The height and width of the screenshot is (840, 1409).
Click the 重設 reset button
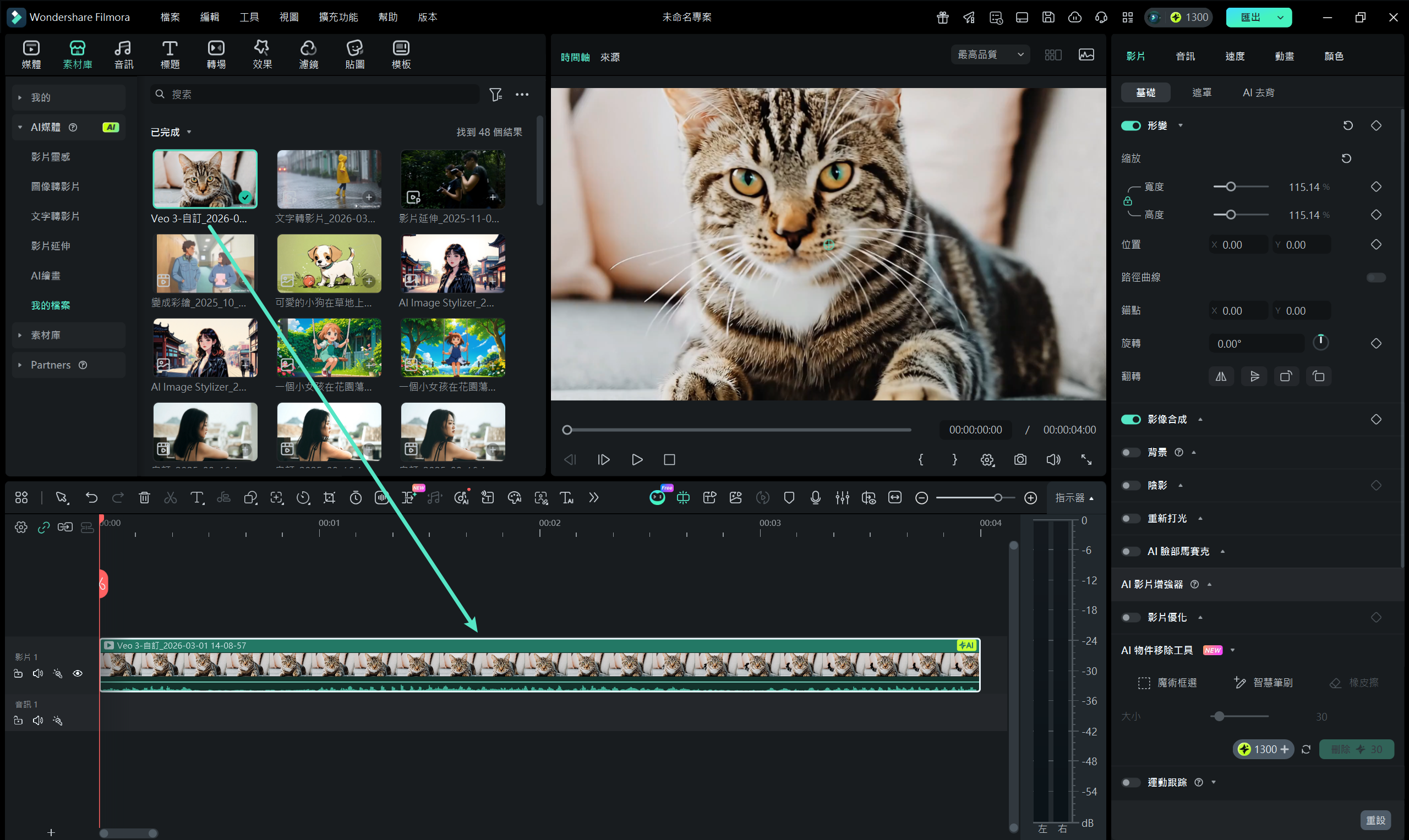(1375, 820)
